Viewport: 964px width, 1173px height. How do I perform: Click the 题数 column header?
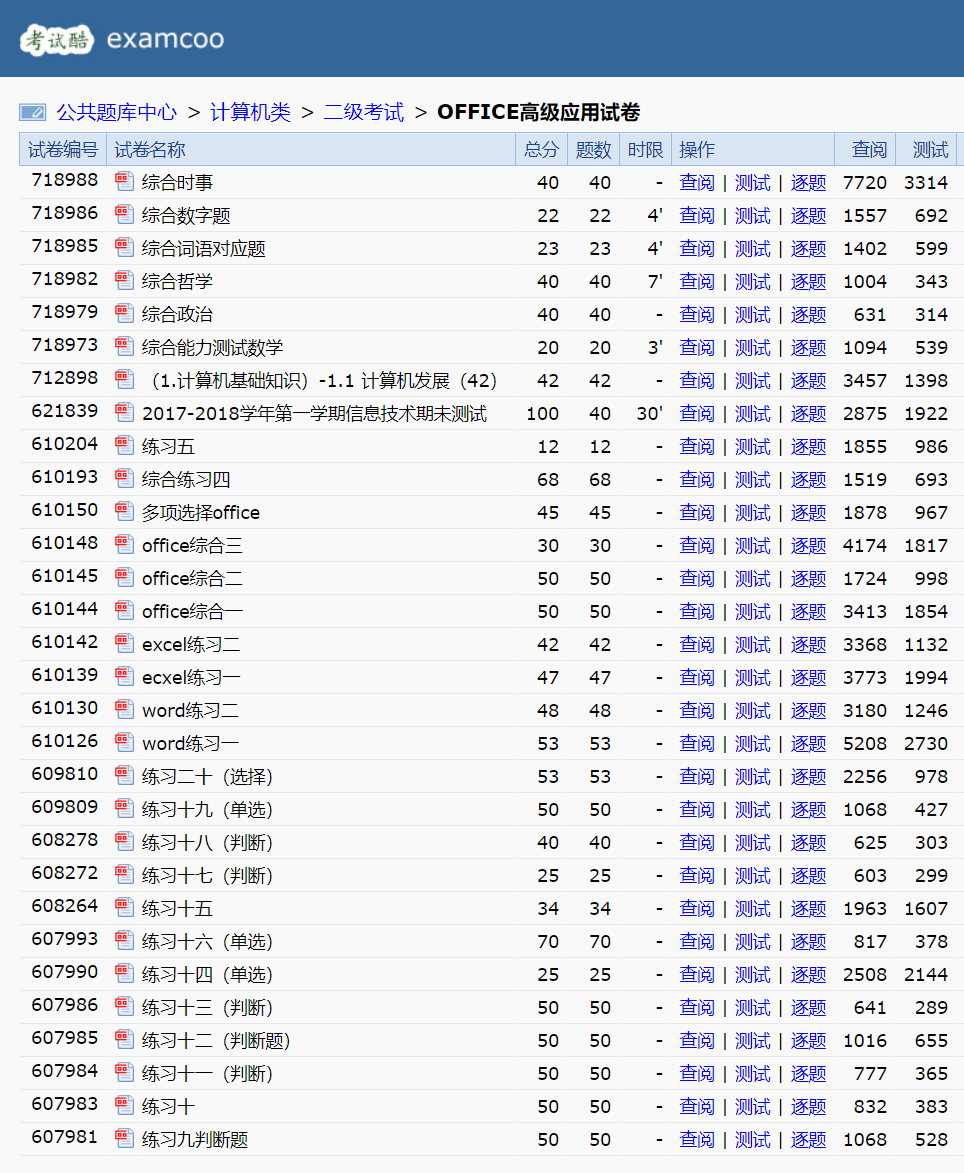click(x=593, y=150)
